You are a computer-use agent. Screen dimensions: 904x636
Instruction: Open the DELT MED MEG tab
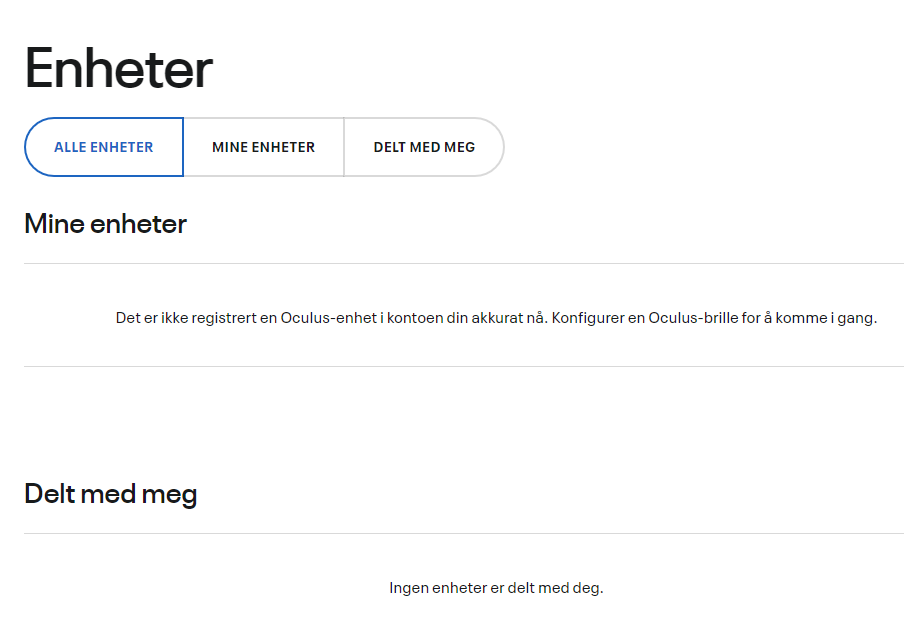424,147
